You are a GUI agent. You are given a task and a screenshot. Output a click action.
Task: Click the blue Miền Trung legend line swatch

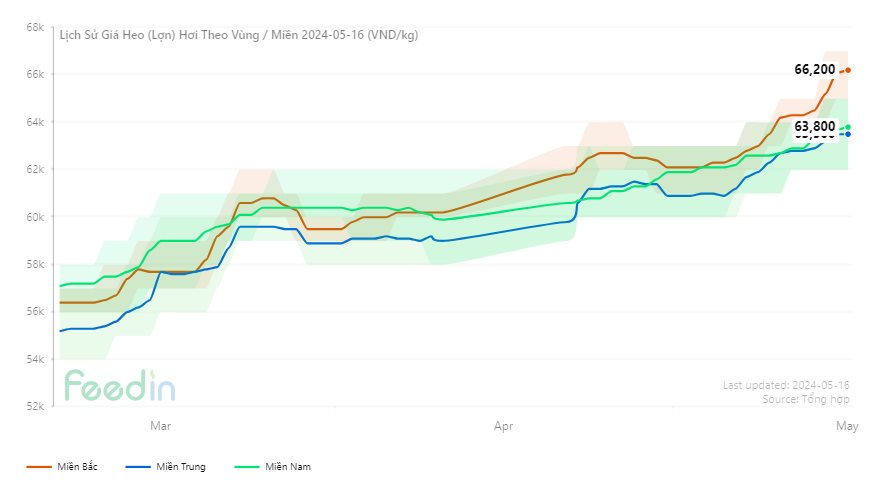click(139, 466)
